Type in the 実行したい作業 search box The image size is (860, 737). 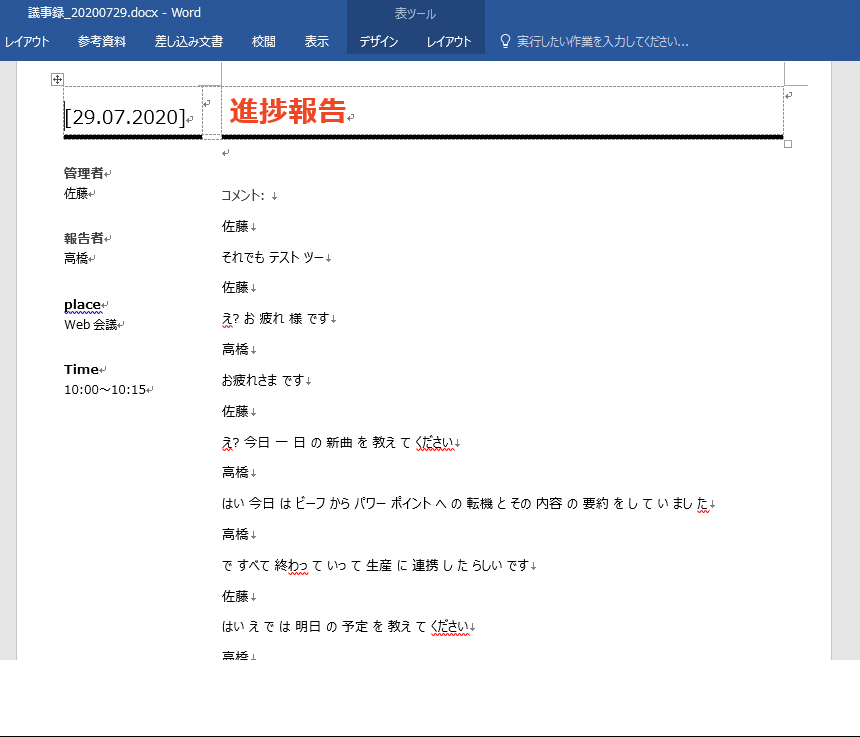(x=602, y=42)
